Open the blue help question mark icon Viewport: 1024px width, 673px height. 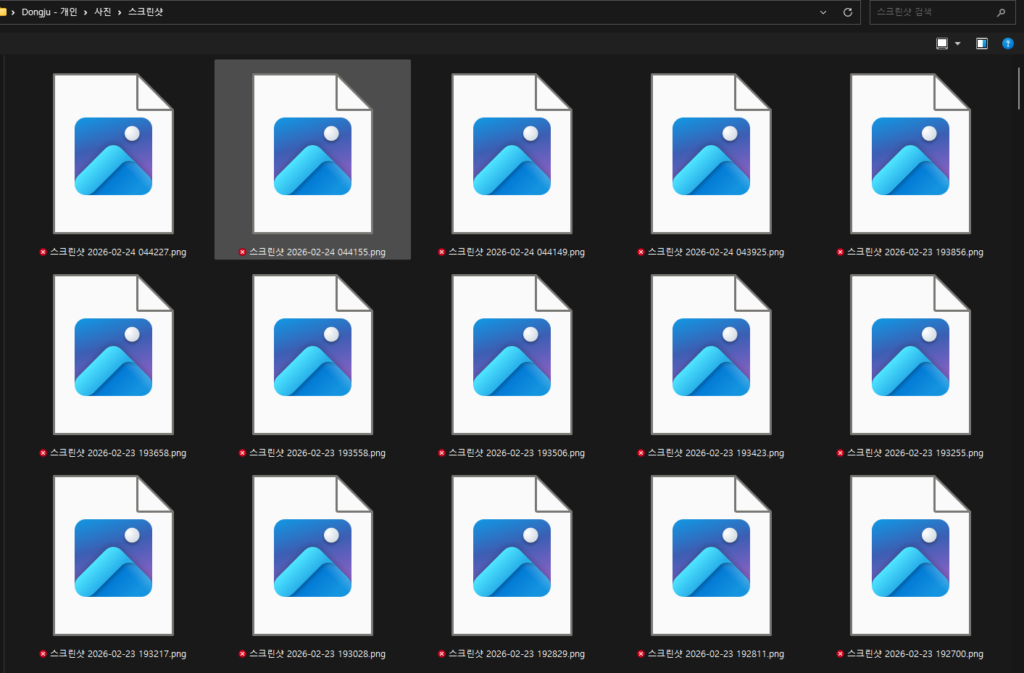[x=1007, y=44]
